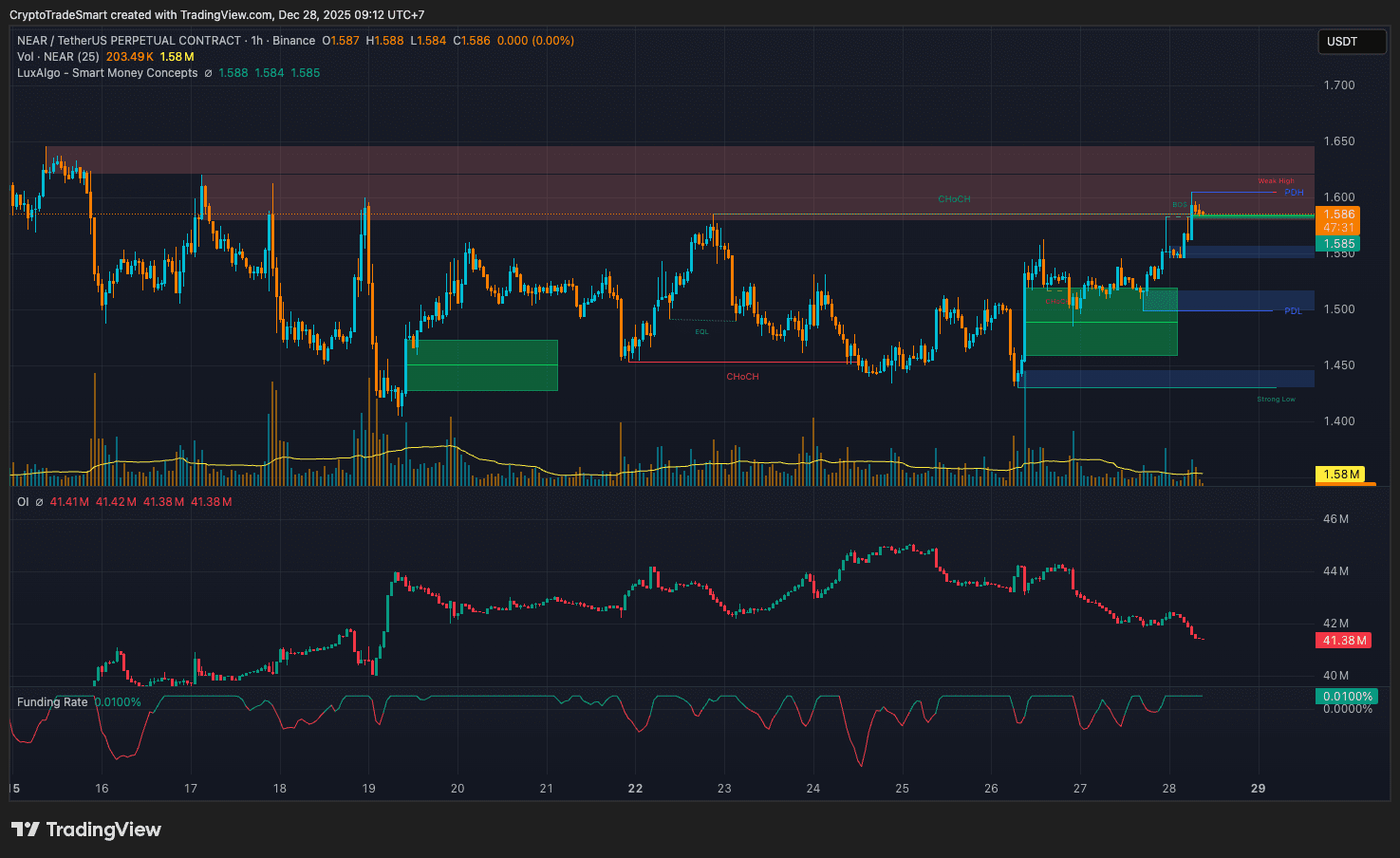Click the NEAR / TetherUS PERPETUAL CONTRACT title

pos(129,41)
